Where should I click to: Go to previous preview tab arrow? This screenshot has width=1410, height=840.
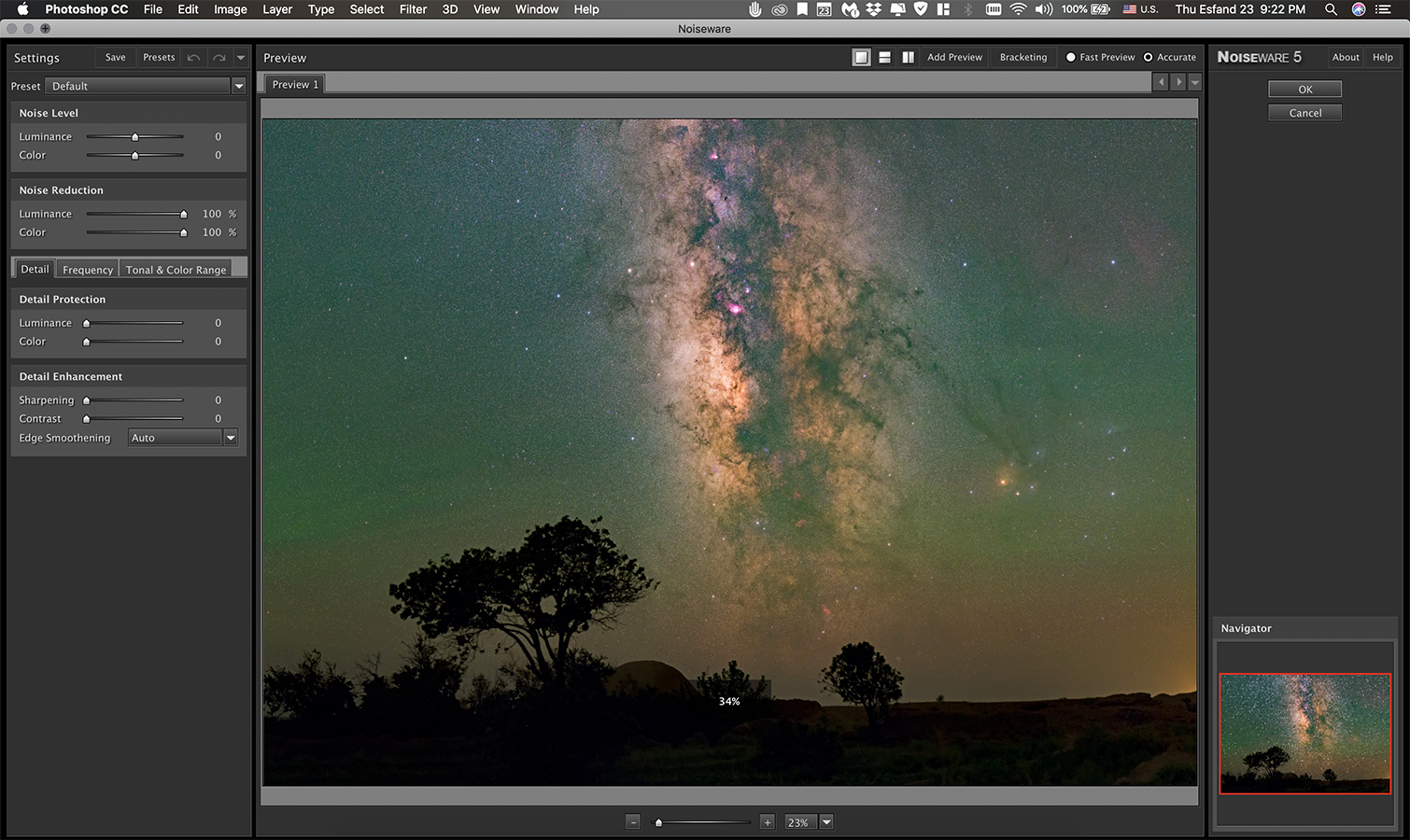pos(1161,83)
